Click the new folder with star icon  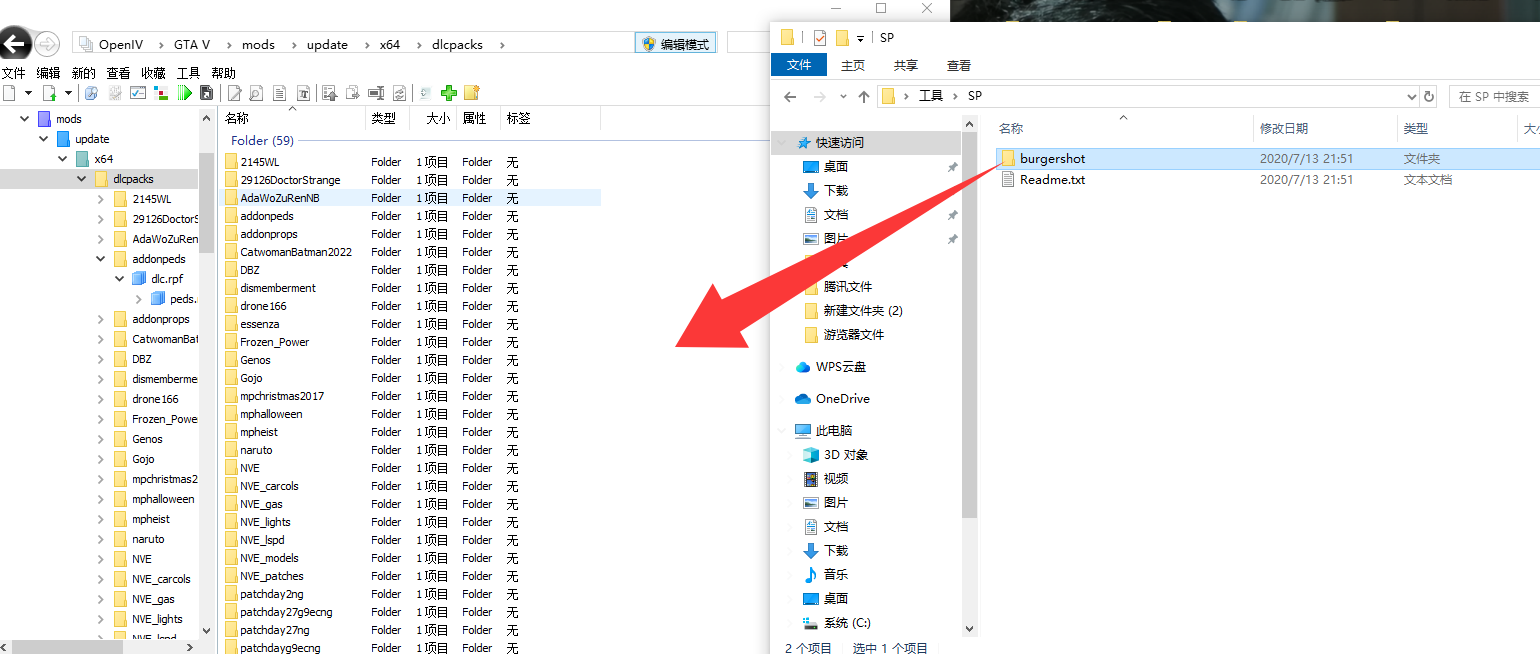(x=472, y=93)
